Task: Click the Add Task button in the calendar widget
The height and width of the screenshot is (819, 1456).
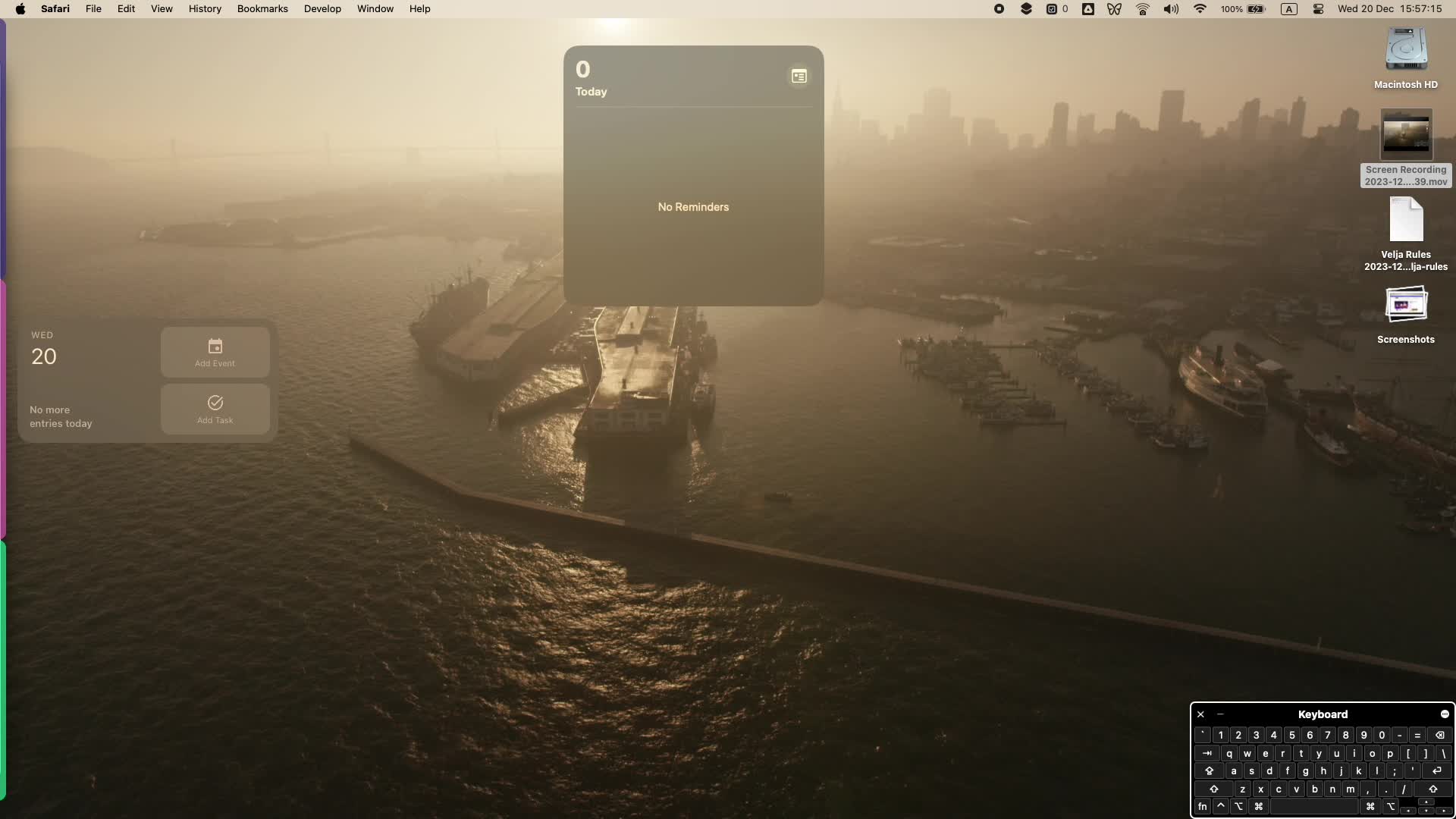Action: coord(215,409)
